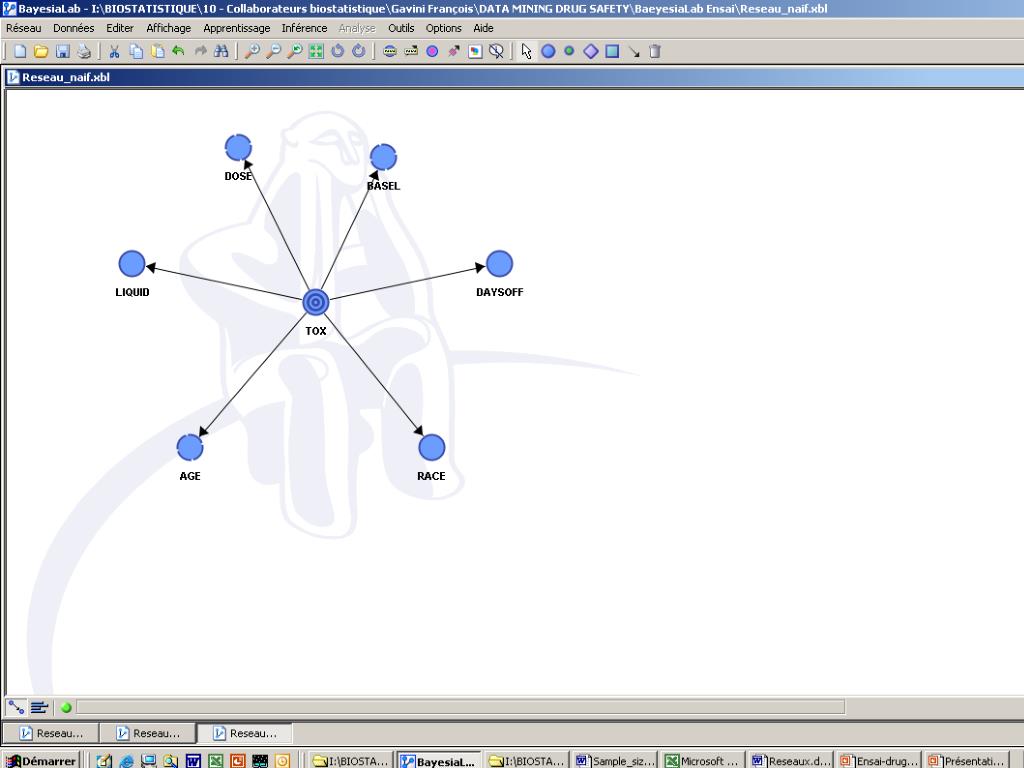Click the trash can delete tool

click(655, 51)
